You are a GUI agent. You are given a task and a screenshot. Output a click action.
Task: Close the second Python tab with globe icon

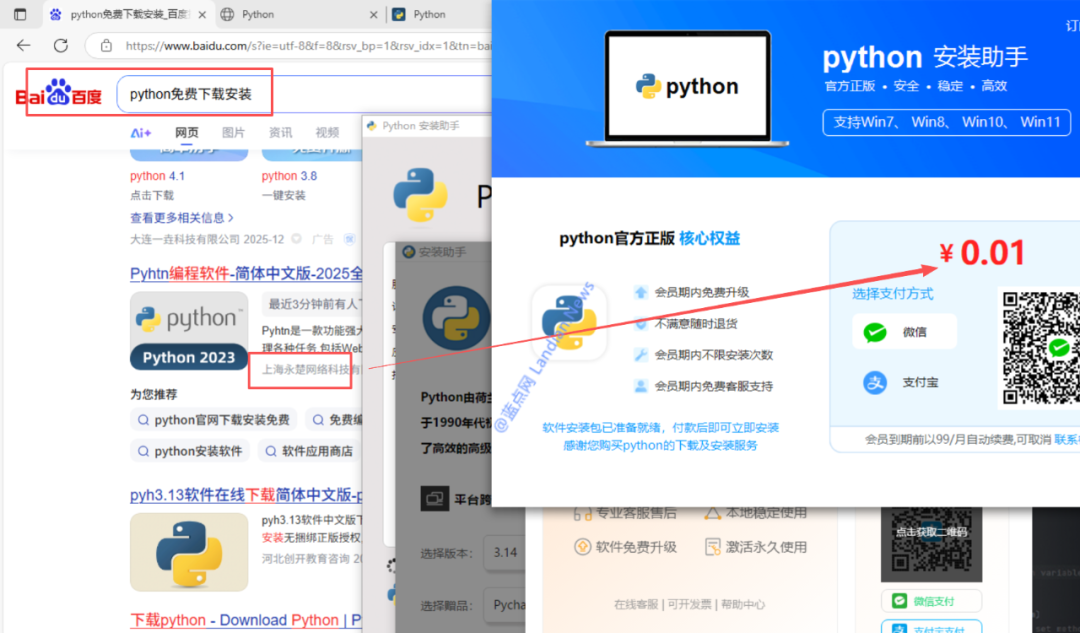pyautogui.click(x=373, y=14)
